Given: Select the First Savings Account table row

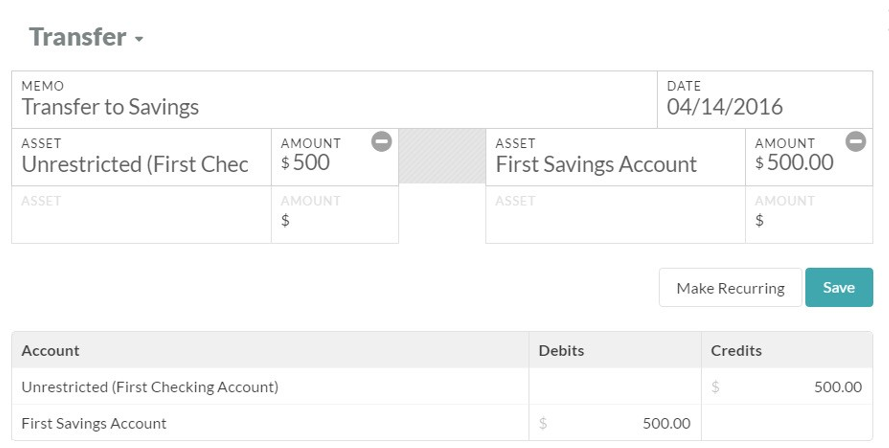Looking at the screenshot, I should [442, 422].
